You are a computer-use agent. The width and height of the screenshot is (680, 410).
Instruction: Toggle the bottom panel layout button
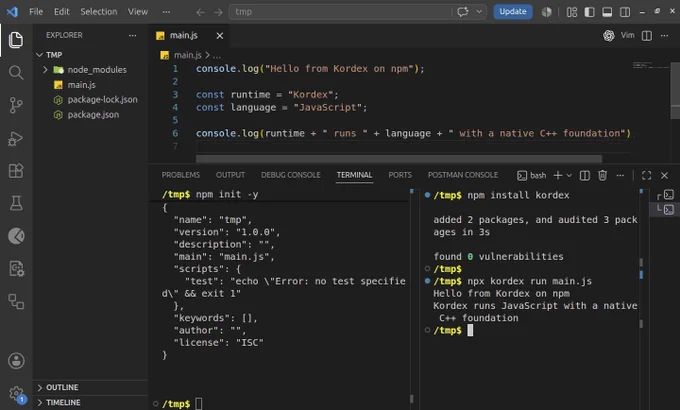pos(607,12)
